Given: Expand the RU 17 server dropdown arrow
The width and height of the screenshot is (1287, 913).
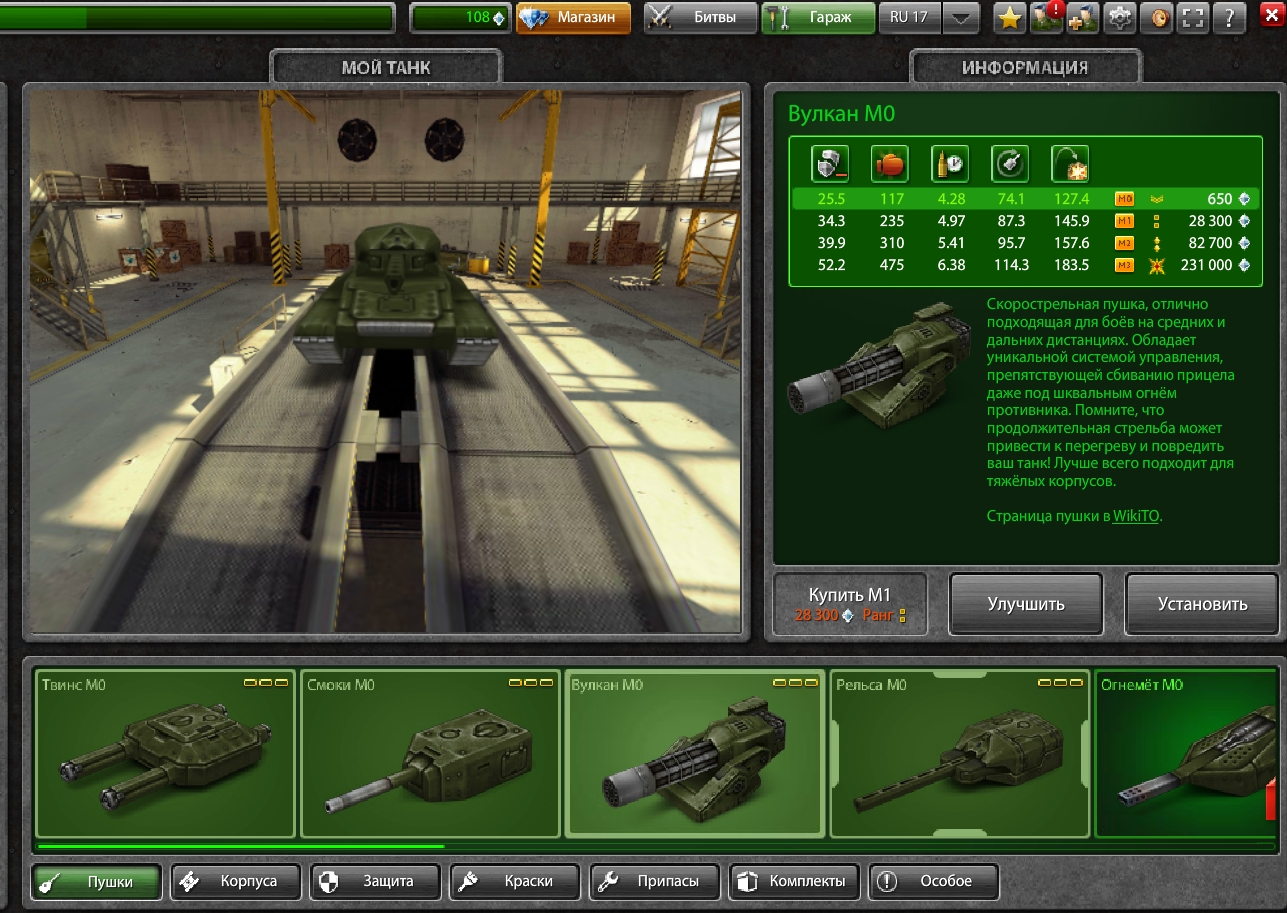Looking at the screenshot, I should tap(961, 17).
